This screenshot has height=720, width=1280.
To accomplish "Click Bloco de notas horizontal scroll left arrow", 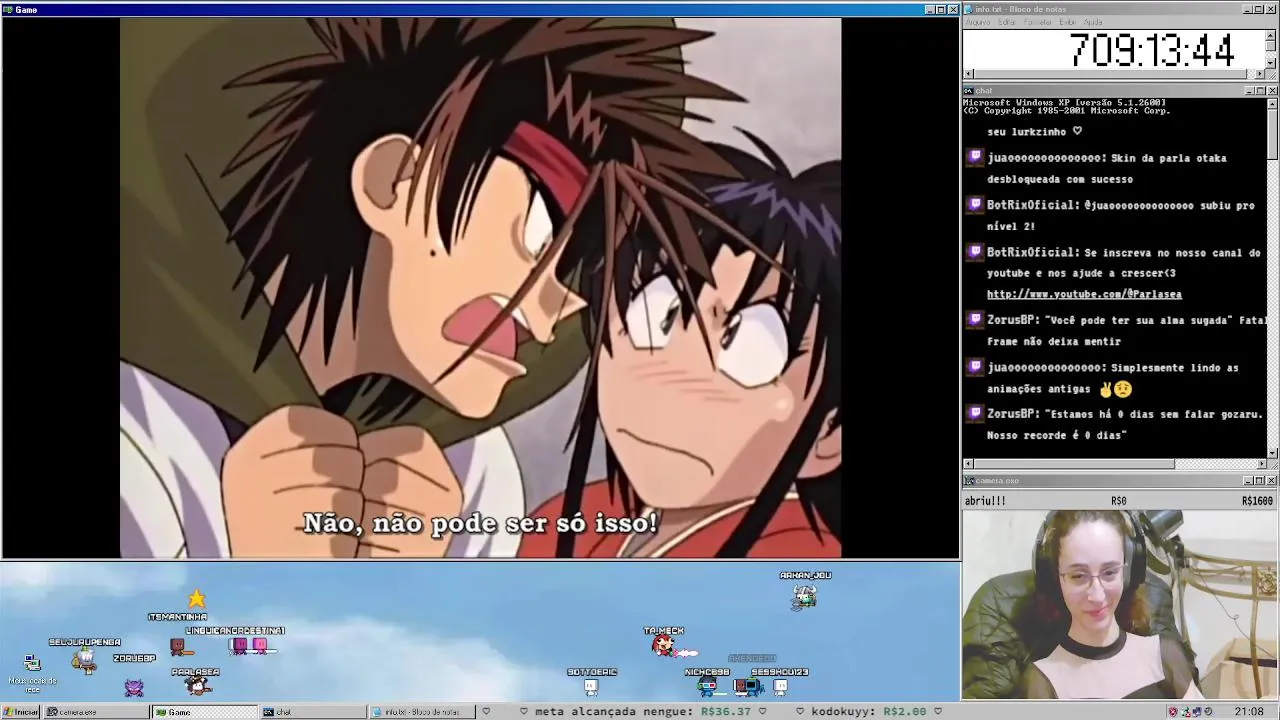I will (968, 74).
